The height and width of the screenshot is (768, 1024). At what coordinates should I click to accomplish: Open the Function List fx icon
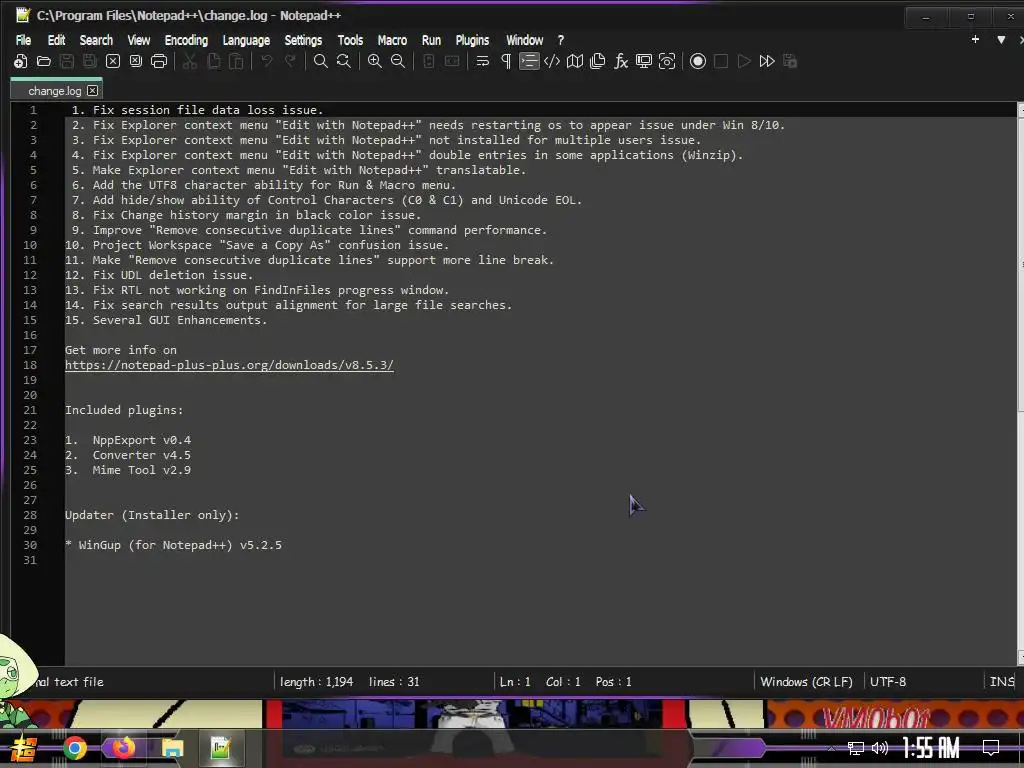click(621, 61)
